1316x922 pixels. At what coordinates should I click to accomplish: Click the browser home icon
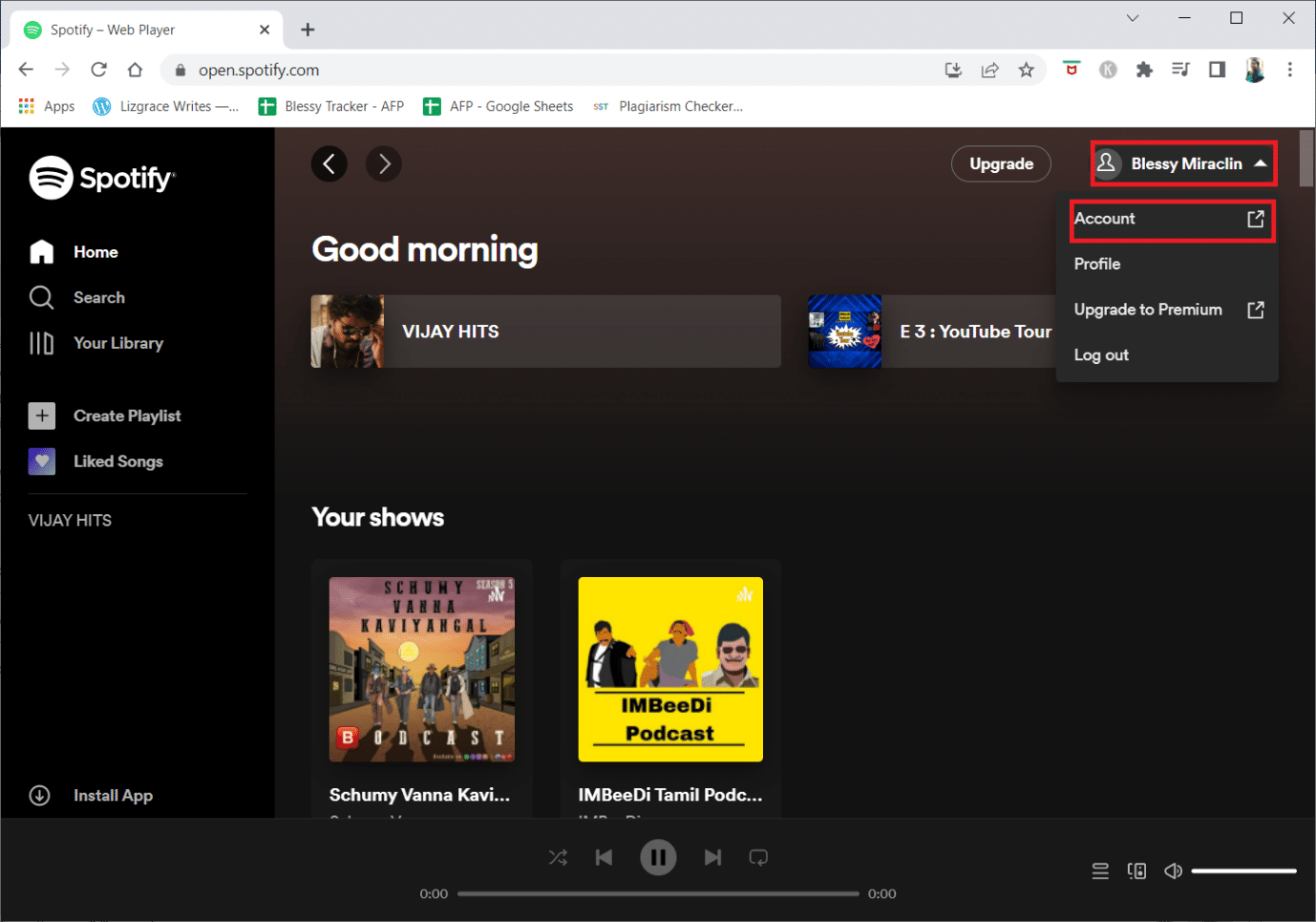point(135,70)
